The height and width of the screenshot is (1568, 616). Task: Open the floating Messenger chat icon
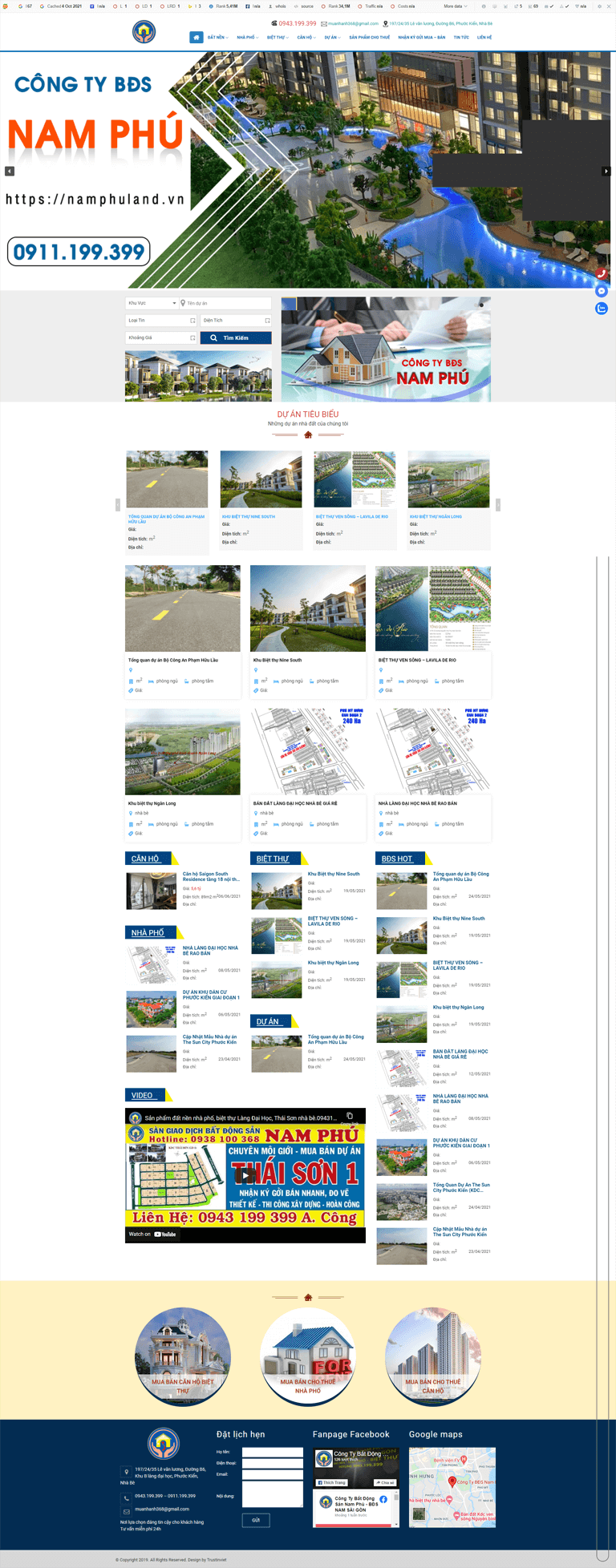[x=602, y=291]
